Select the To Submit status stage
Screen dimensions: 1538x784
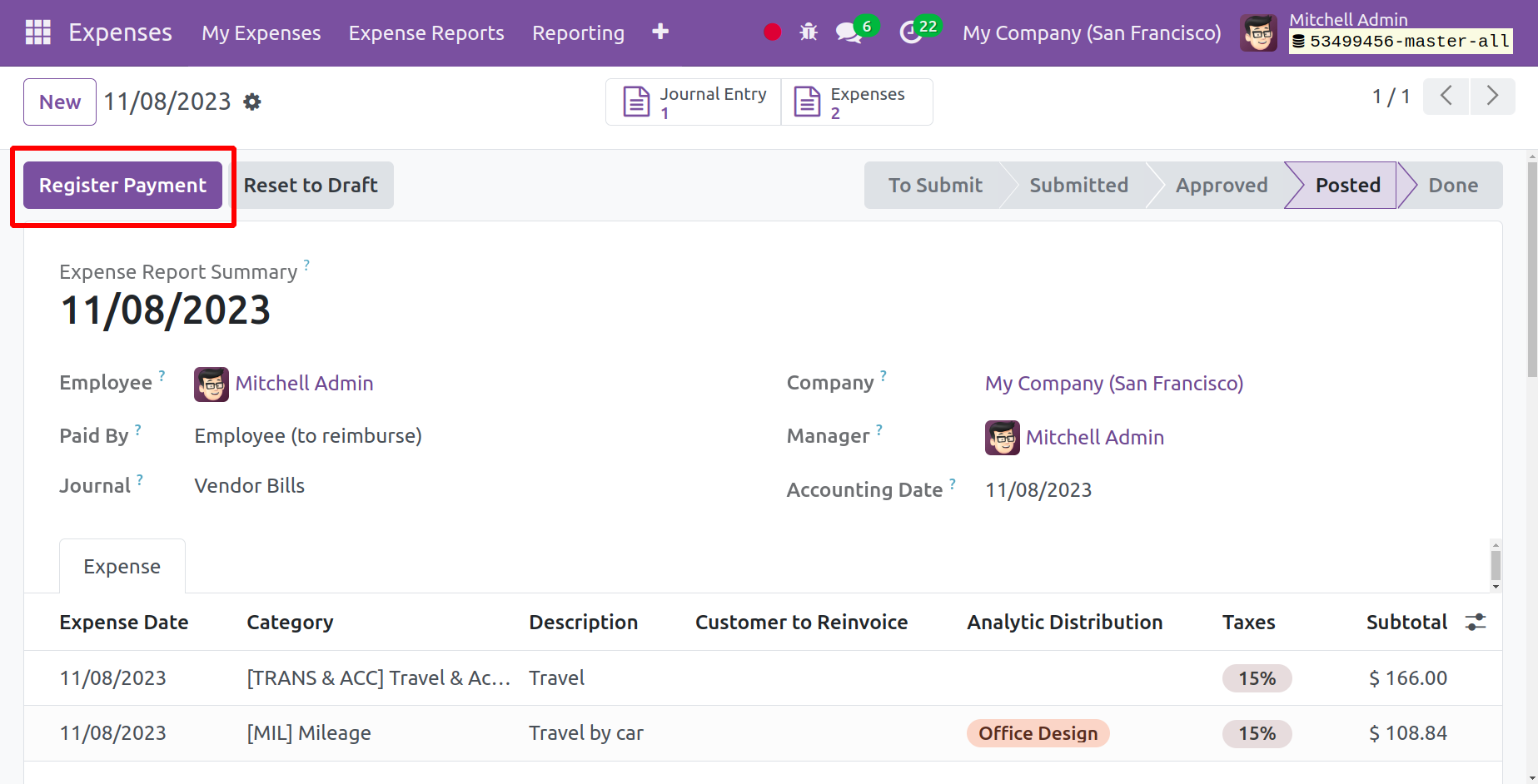(x=935, y=185)
